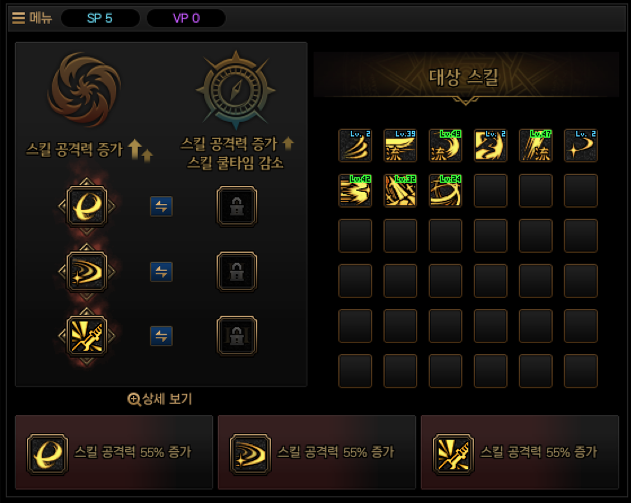The width and height of the screenshot is (631, 503).
Task: Click the third sword burst skill slot
Action: 87,336
